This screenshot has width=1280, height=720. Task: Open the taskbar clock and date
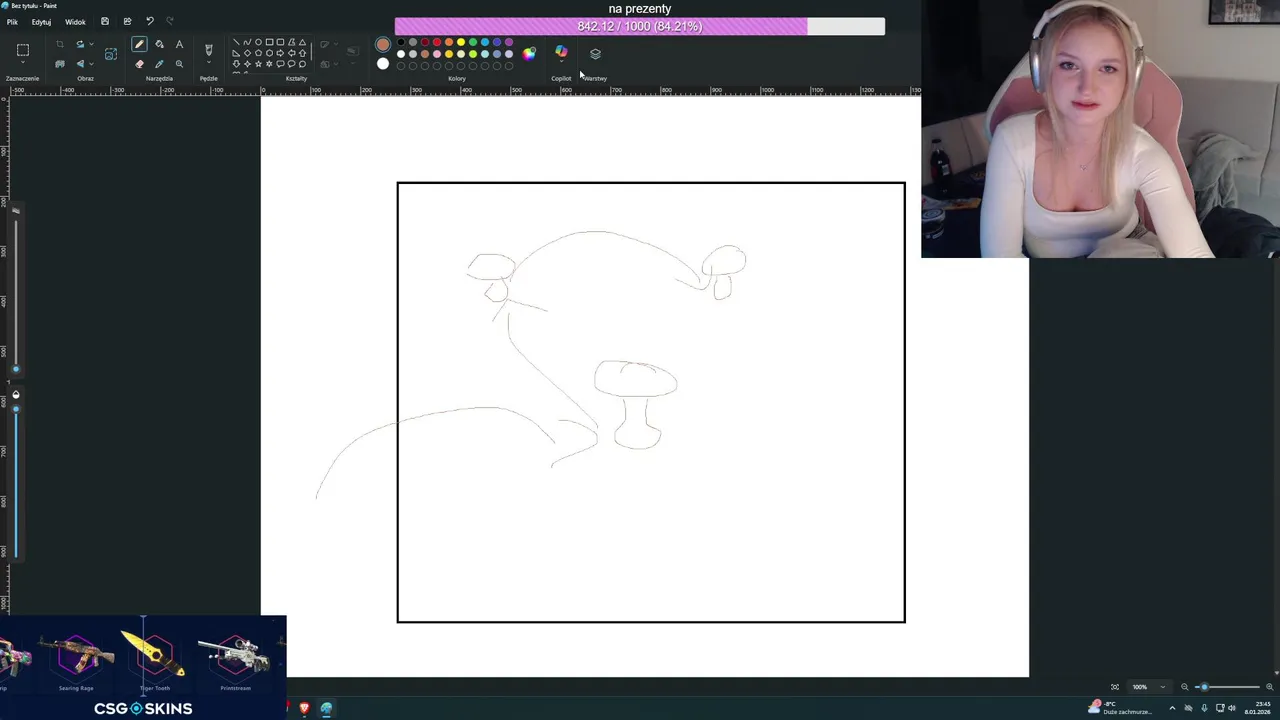[x=1257, y=708]
